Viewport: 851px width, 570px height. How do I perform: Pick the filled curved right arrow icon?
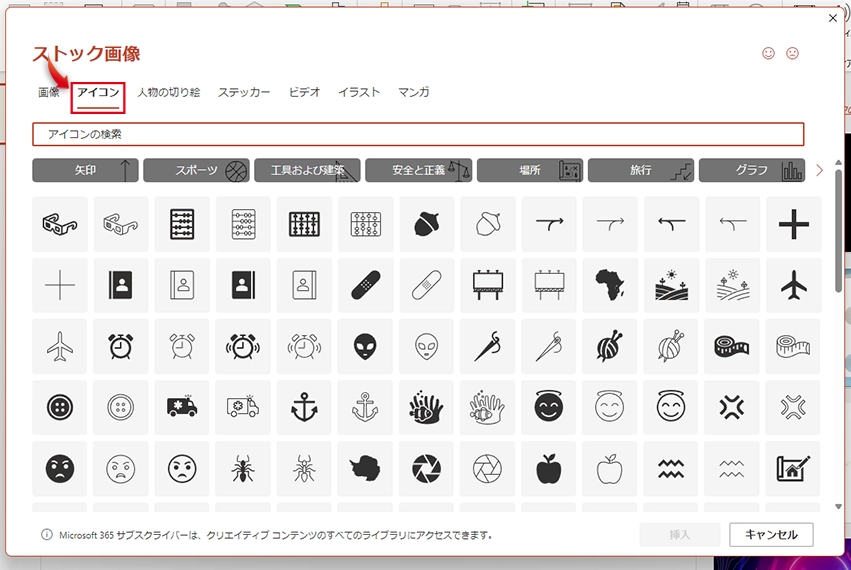(549, 224)
